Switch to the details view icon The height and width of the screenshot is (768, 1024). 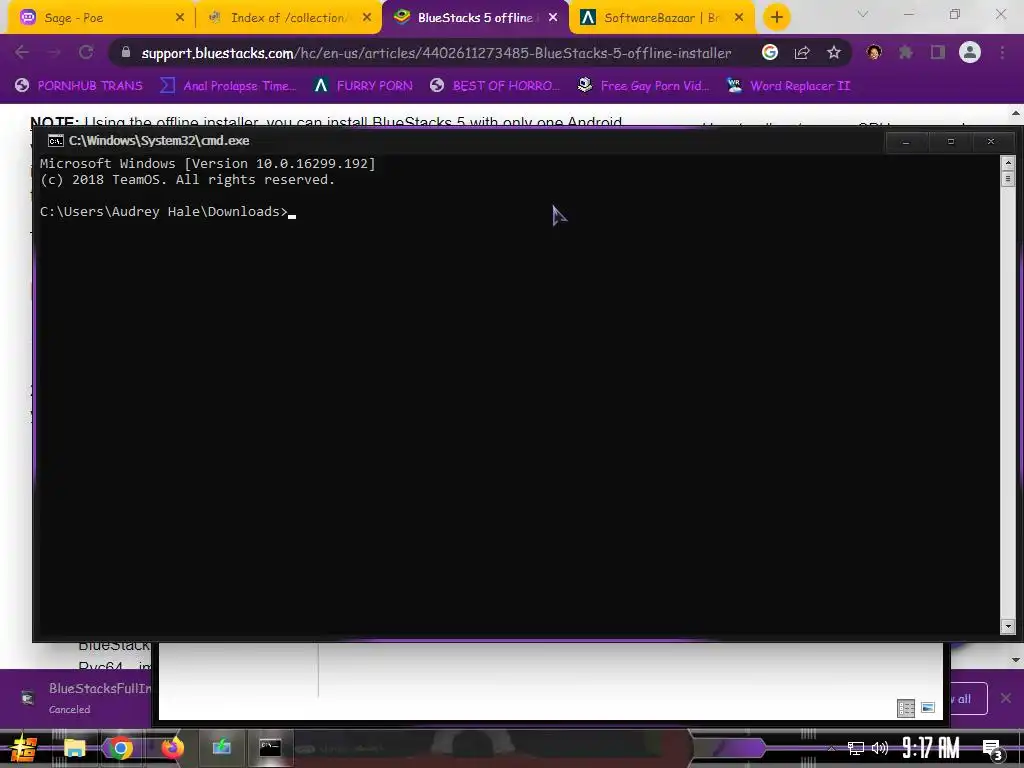pyautogui.click(x=906, y=708)
